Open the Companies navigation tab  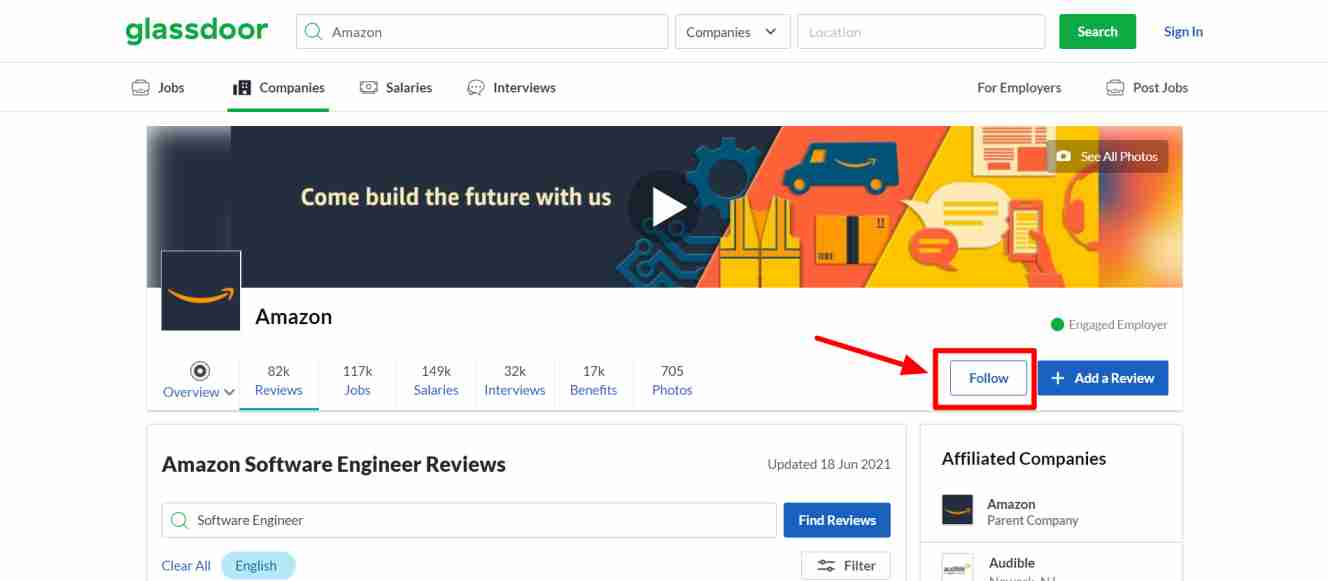tap(278, 88)
